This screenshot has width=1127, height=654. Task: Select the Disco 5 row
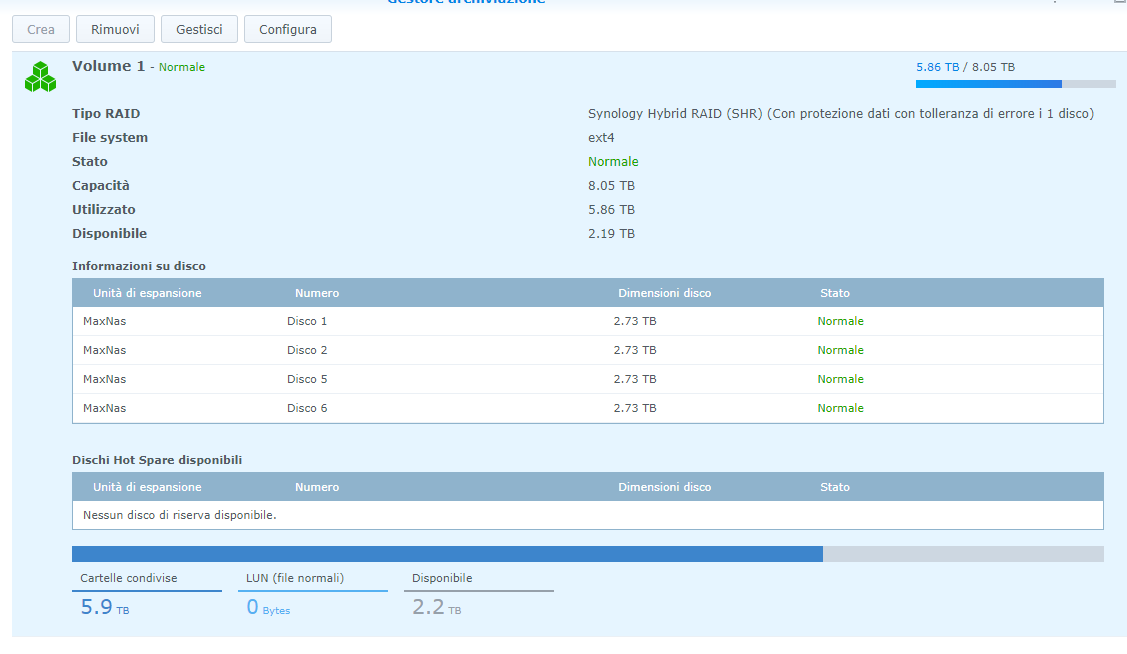[587, 379]
